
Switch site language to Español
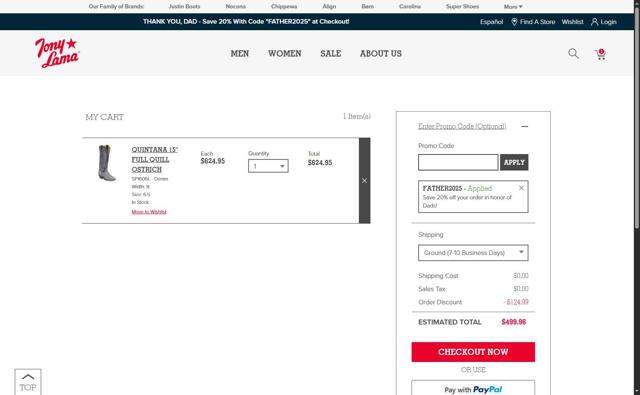(x=491, y=22)
